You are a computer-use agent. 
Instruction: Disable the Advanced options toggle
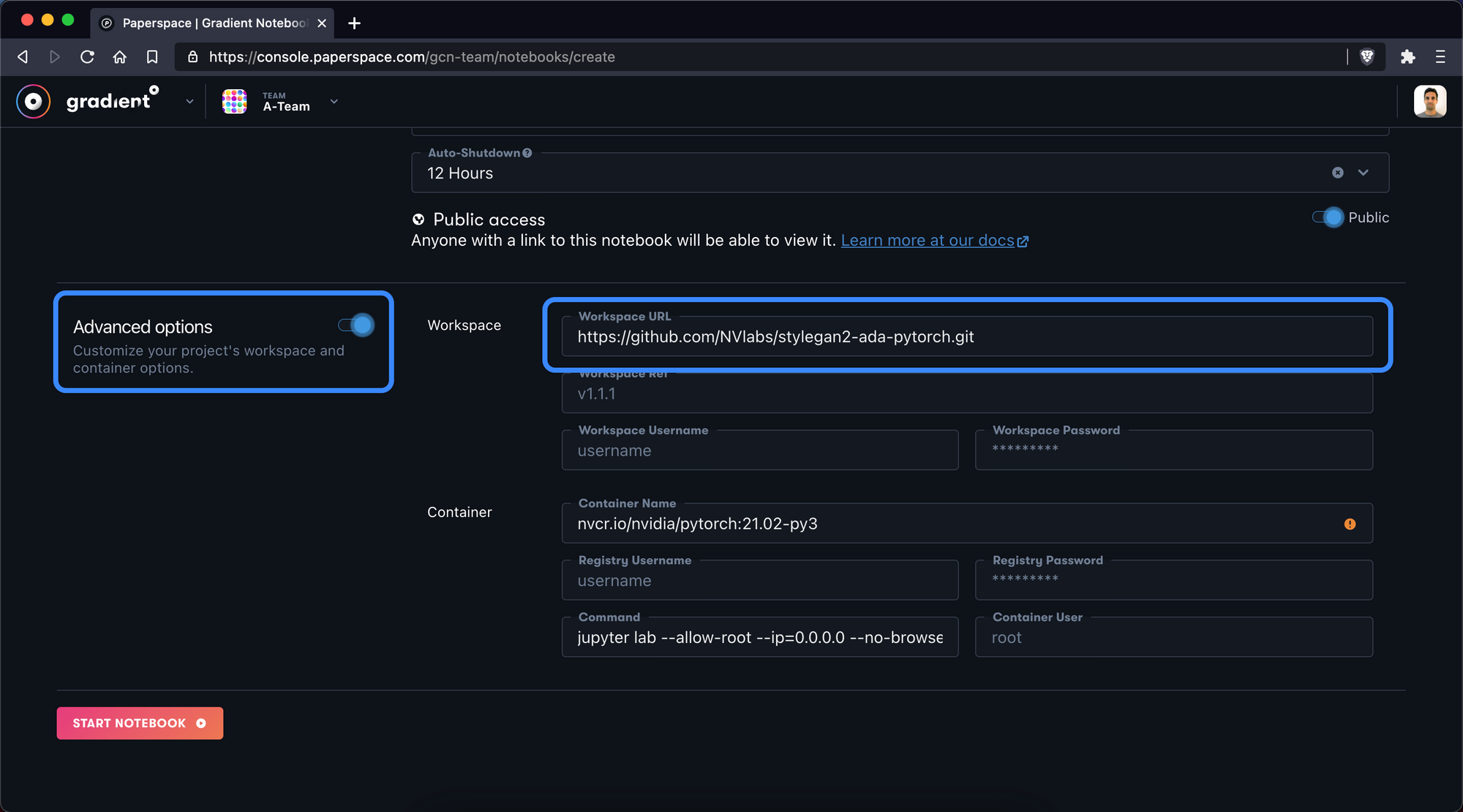click(356, 325)
